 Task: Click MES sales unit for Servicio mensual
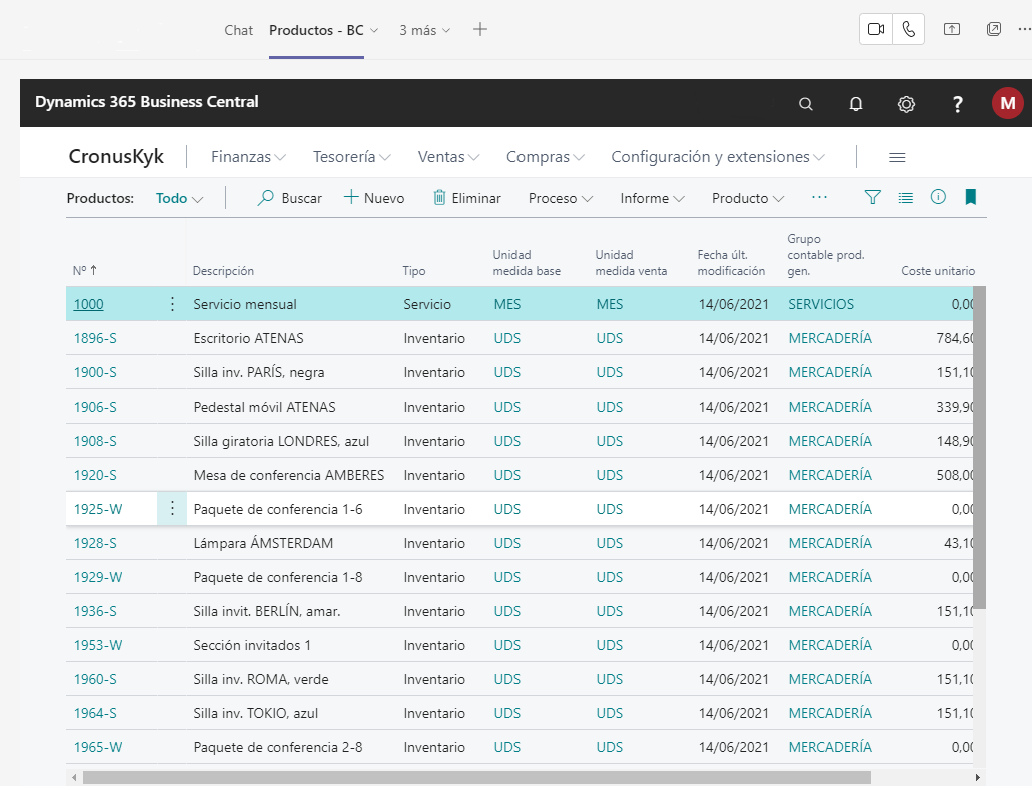pos(609,304)
